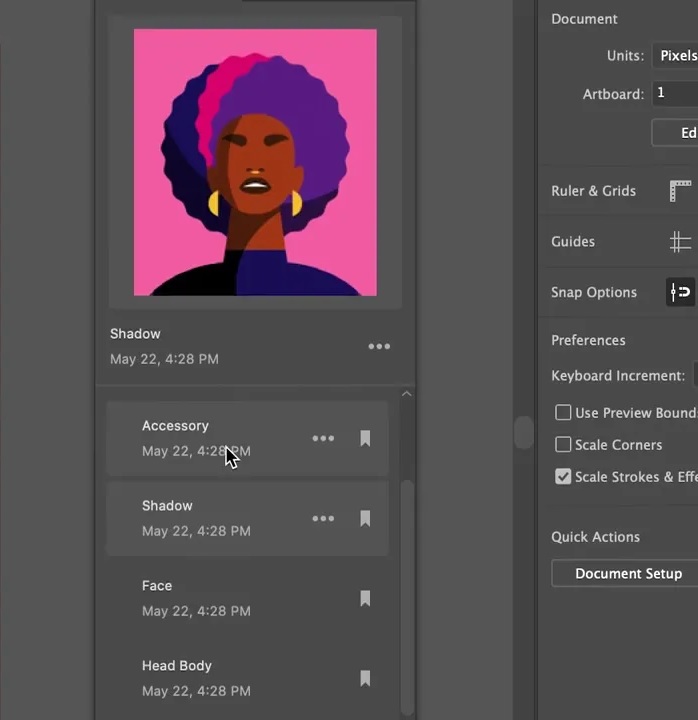Click the portrait version preview thumbnail
698x720 pixels.
255,162
